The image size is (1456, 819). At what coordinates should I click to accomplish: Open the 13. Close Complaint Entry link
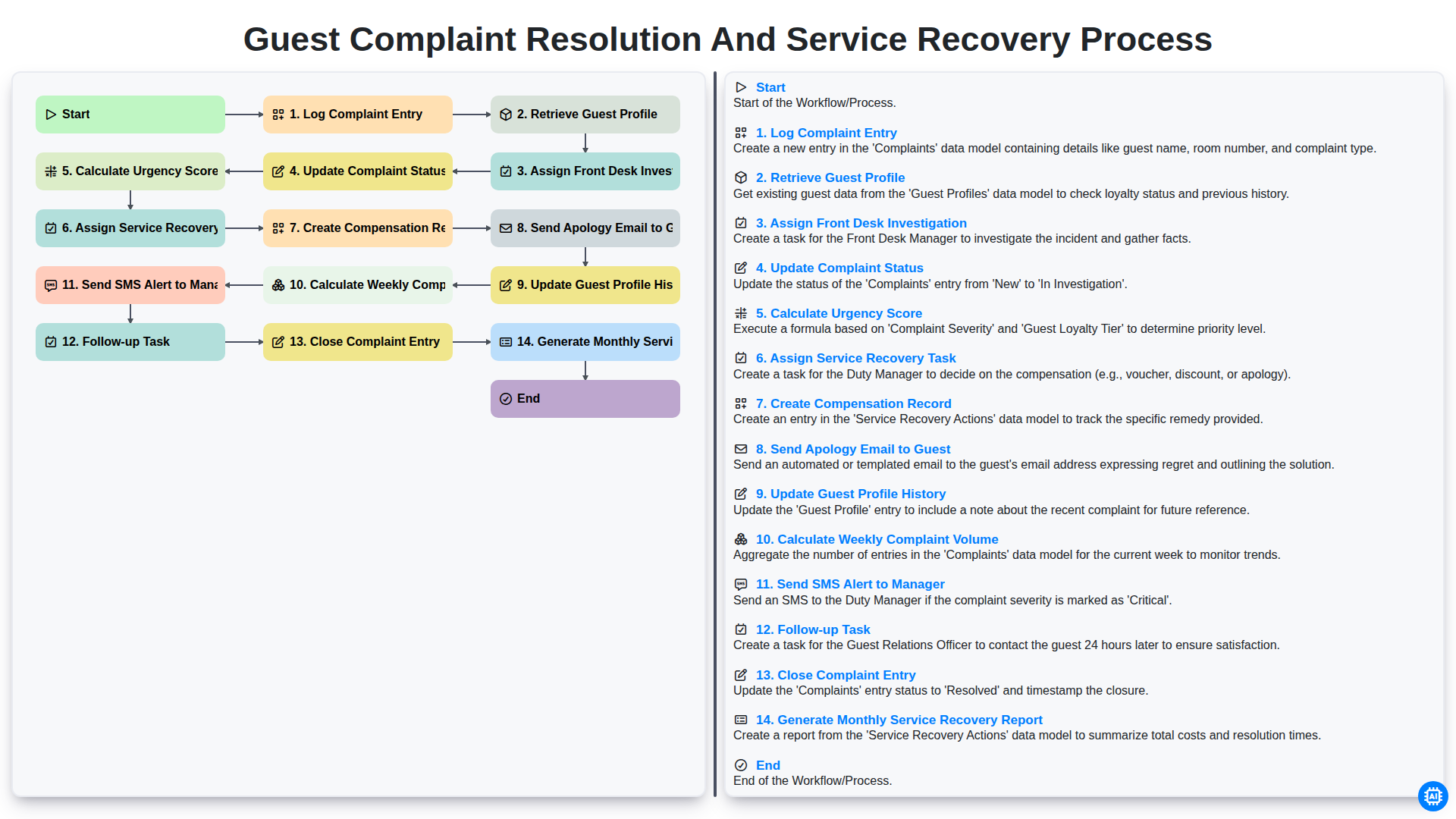[836, 675]
